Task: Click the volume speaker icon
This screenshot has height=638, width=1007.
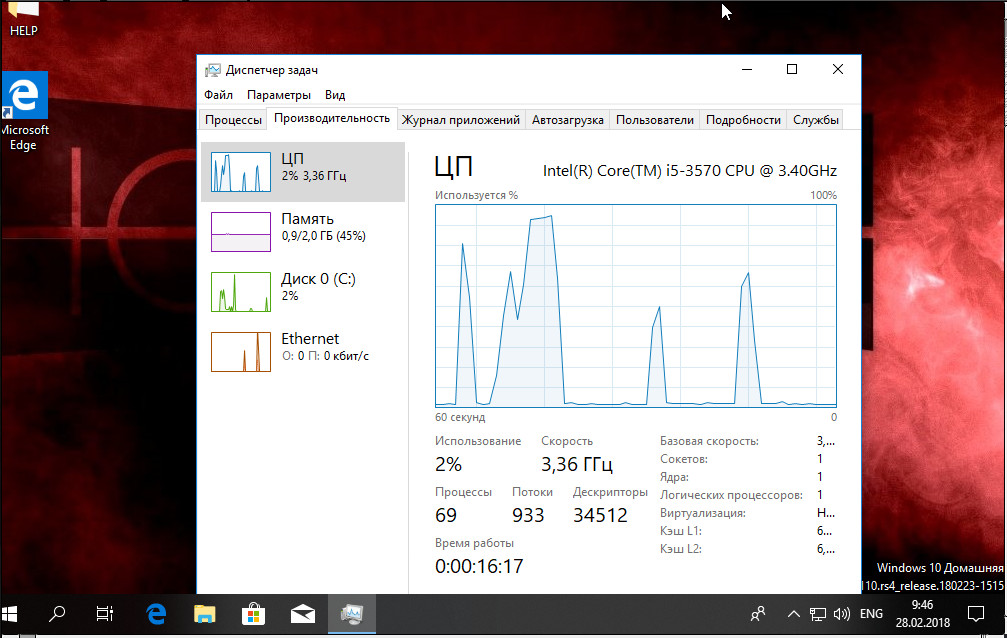Action: [841, 614]
